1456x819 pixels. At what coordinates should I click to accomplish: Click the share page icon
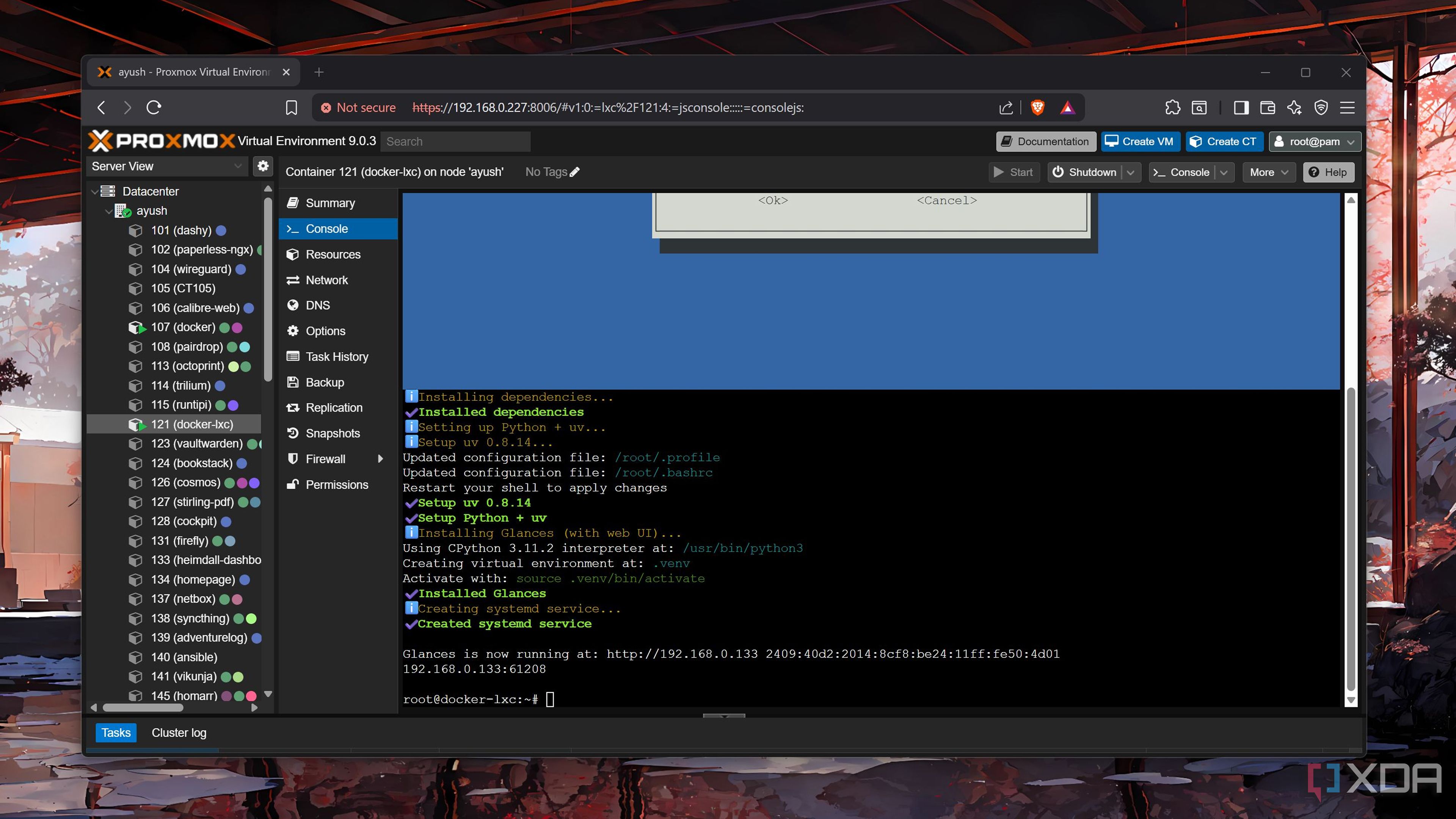click(1006, 107)
